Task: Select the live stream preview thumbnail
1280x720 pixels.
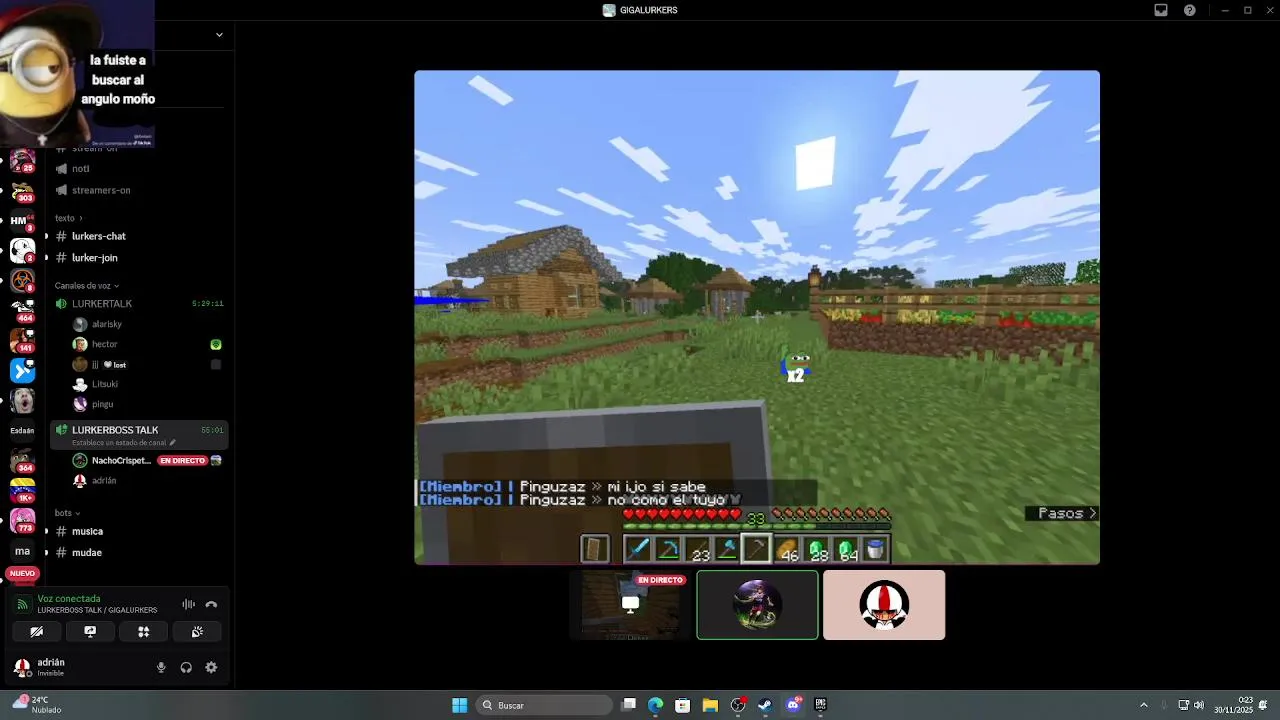Action: click(631, 605)
